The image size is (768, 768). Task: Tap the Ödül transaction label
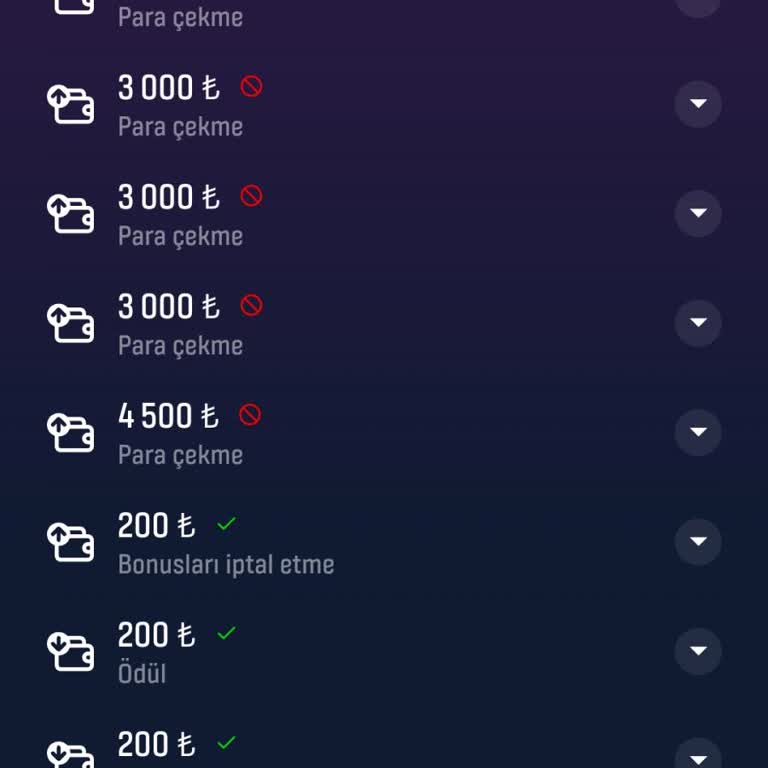pos(142,673)
